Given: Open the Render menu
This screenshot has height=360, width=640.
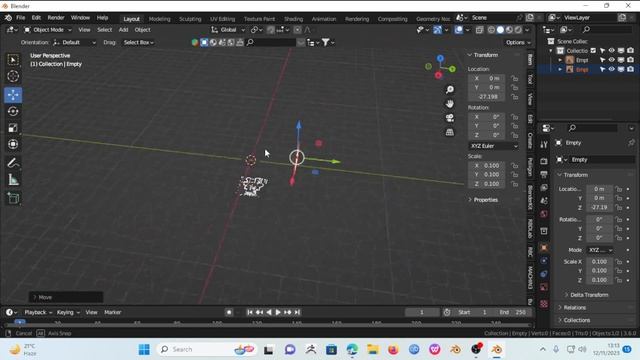Looking at the screenshot, I should [56, 18].
